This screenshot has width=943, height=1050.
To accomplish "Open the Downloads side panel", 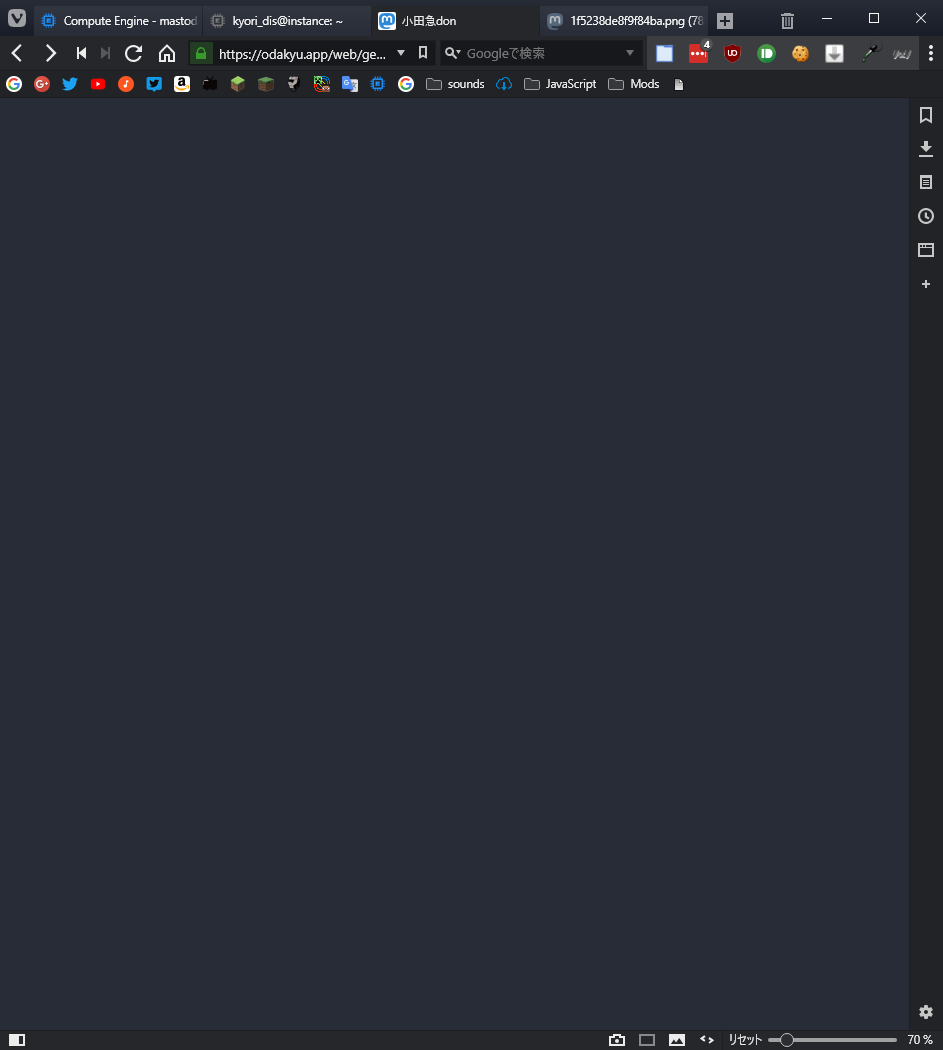I will tap(926, 149).
